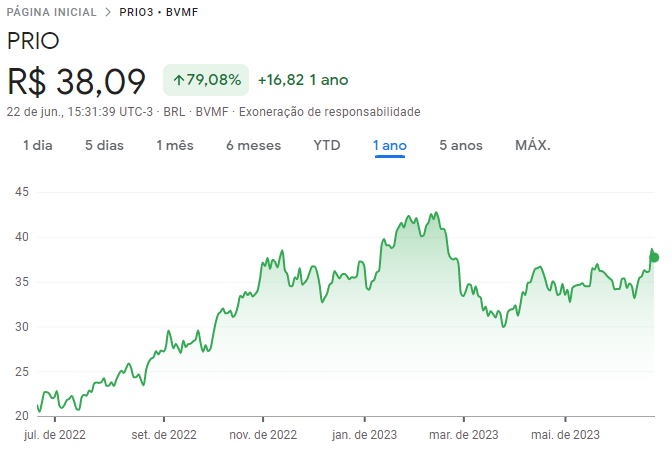This screenshot has height=451, width=672.
Task: Click the 30 value on y-axis
Action: (22, 327)
